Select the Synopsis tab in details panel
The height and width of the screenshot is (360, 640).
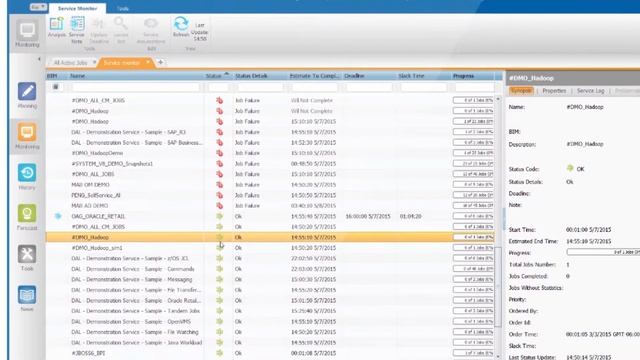pos(521,91)
